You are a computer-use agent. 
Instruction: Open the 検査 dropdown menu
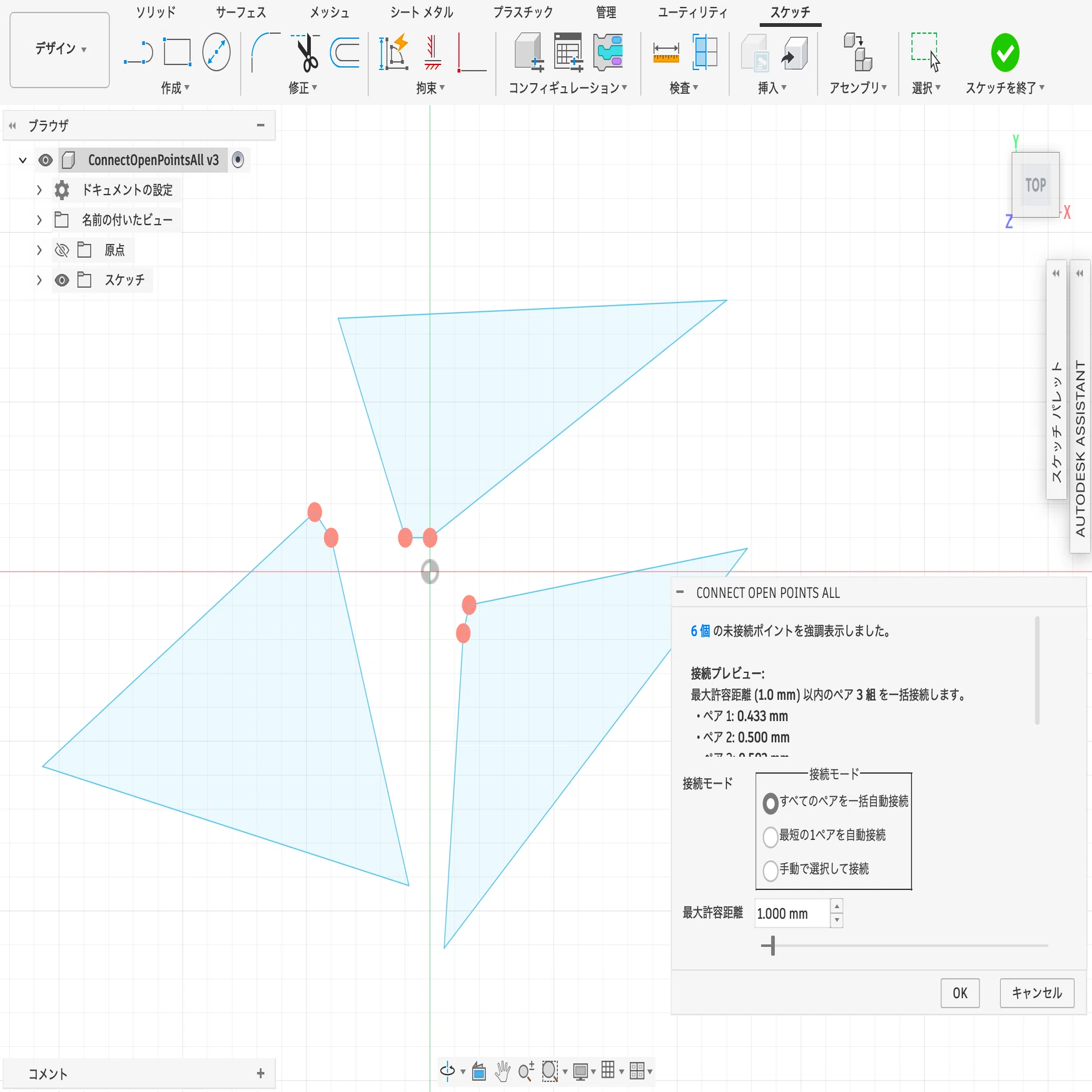684,88
